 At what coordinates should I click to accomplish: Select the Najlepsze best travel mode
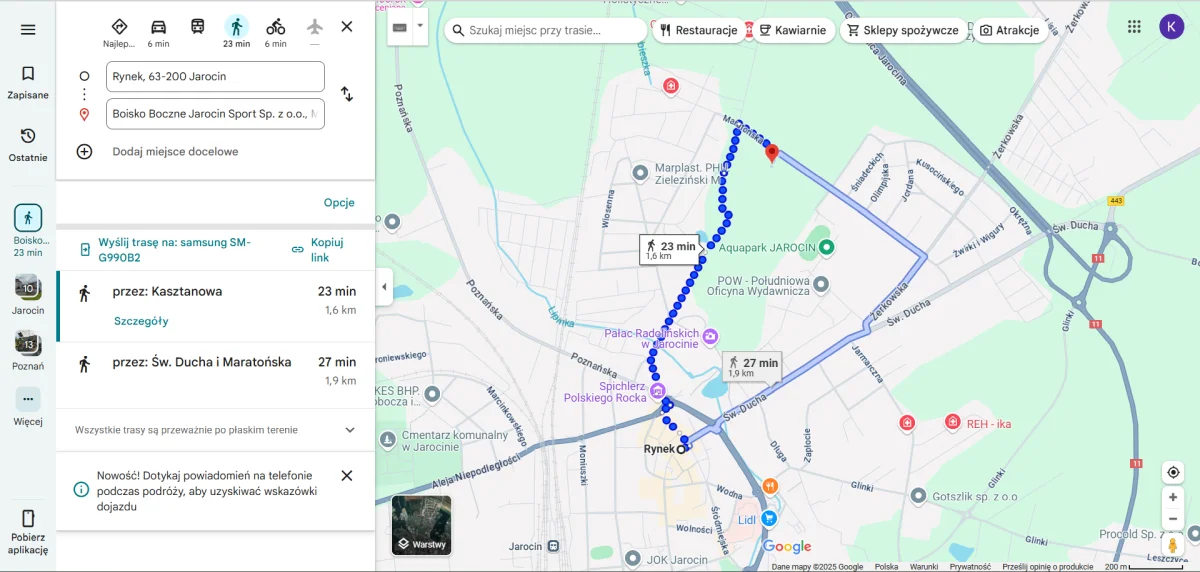(x=119, y=32)
